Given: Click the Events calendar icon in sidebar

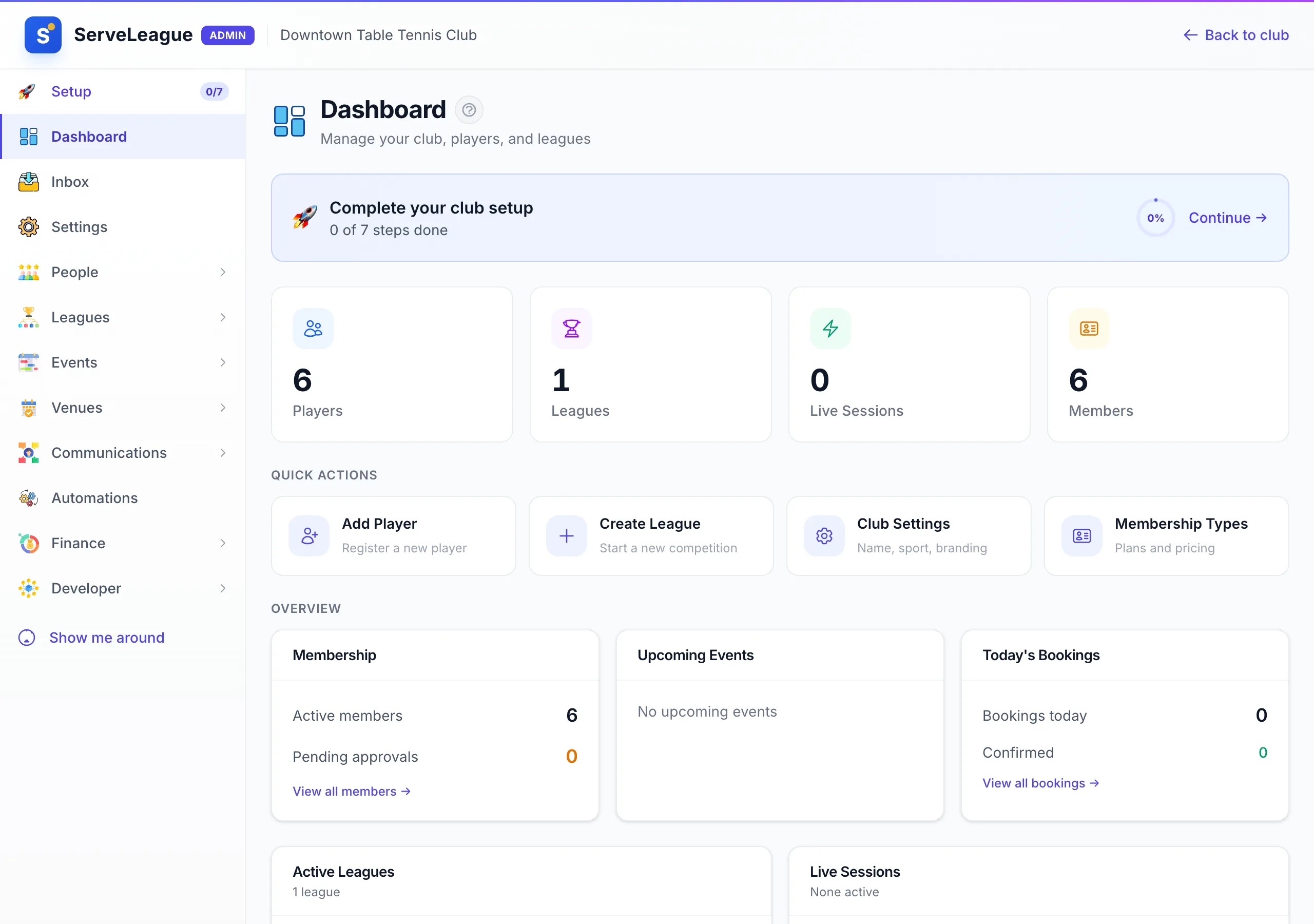Looking at the screenshot, I should pyautogui.click(x=29, y=363).
